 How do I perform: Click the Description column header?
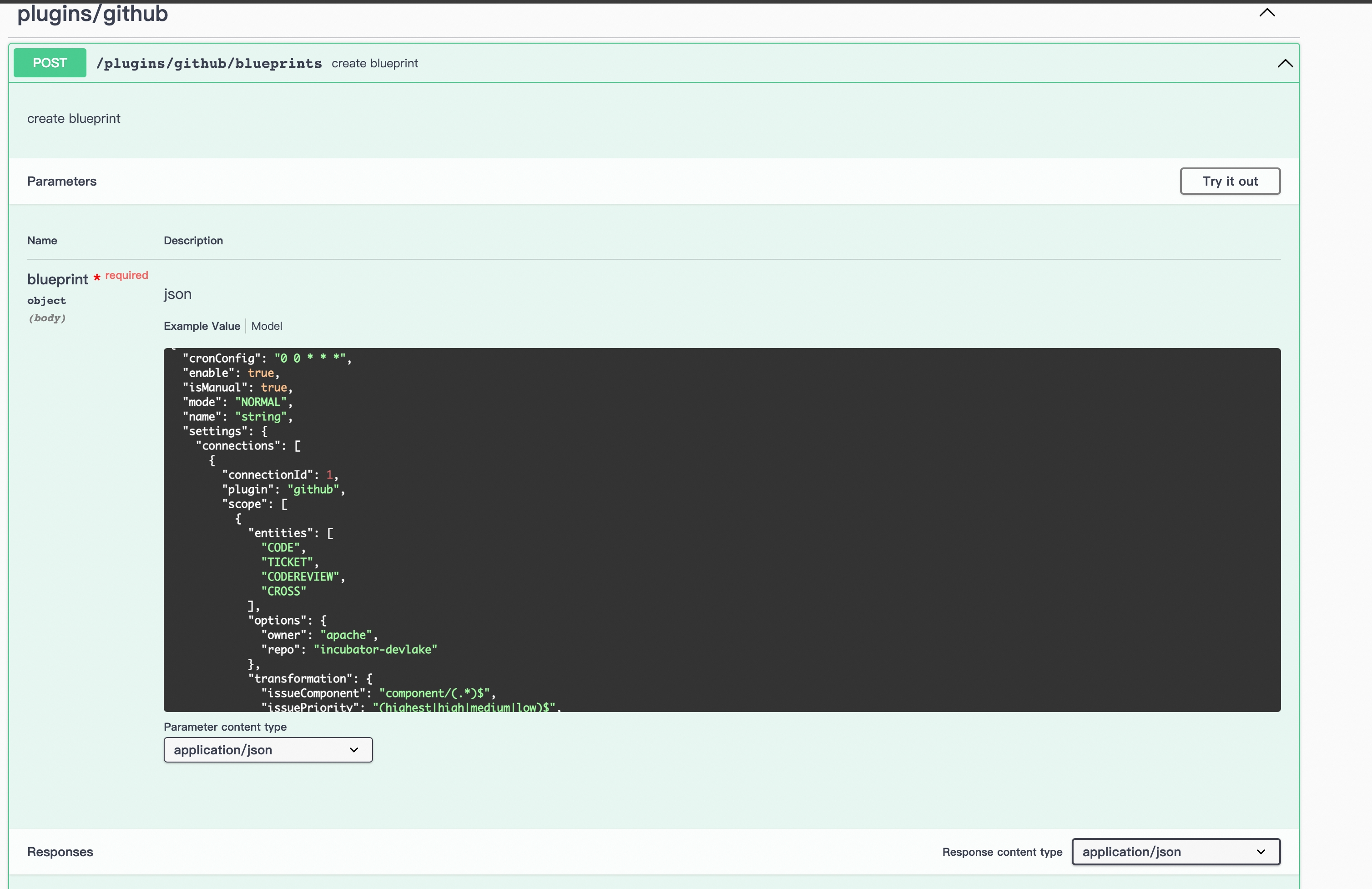[193, 240]
